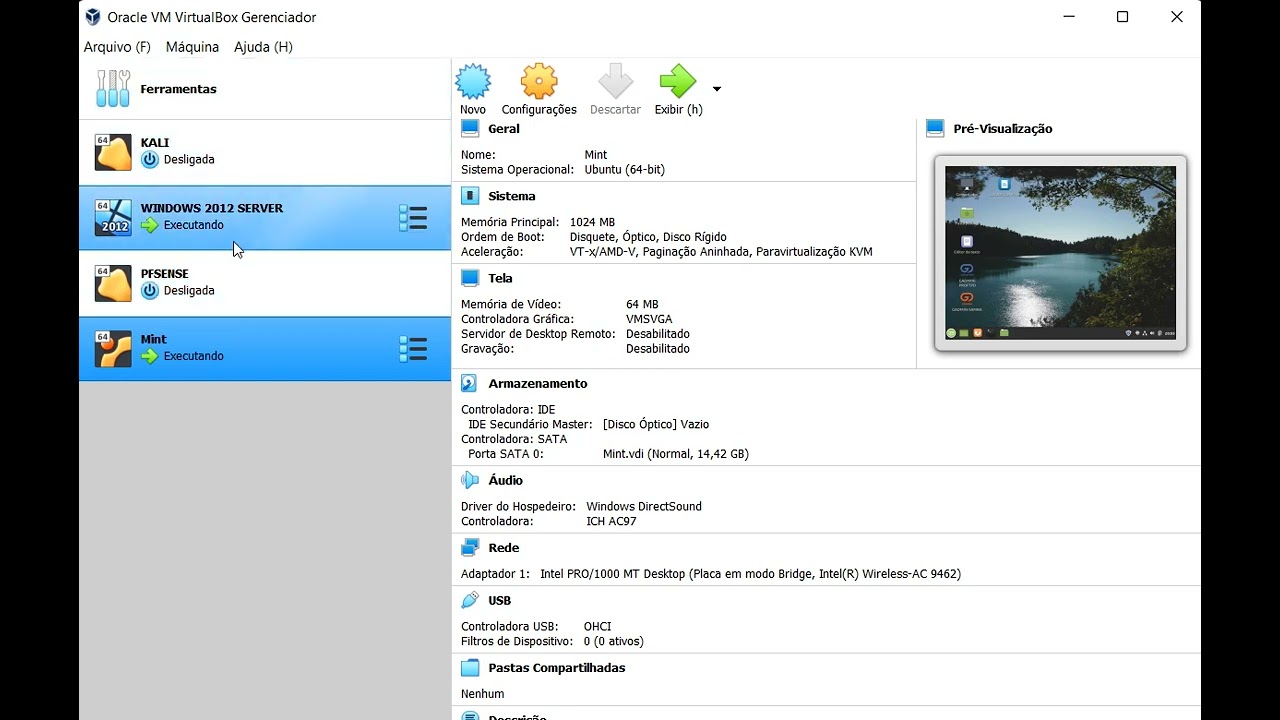
Task: Open Configurações gear toolbar icon
Action: [x=539, y=81]
